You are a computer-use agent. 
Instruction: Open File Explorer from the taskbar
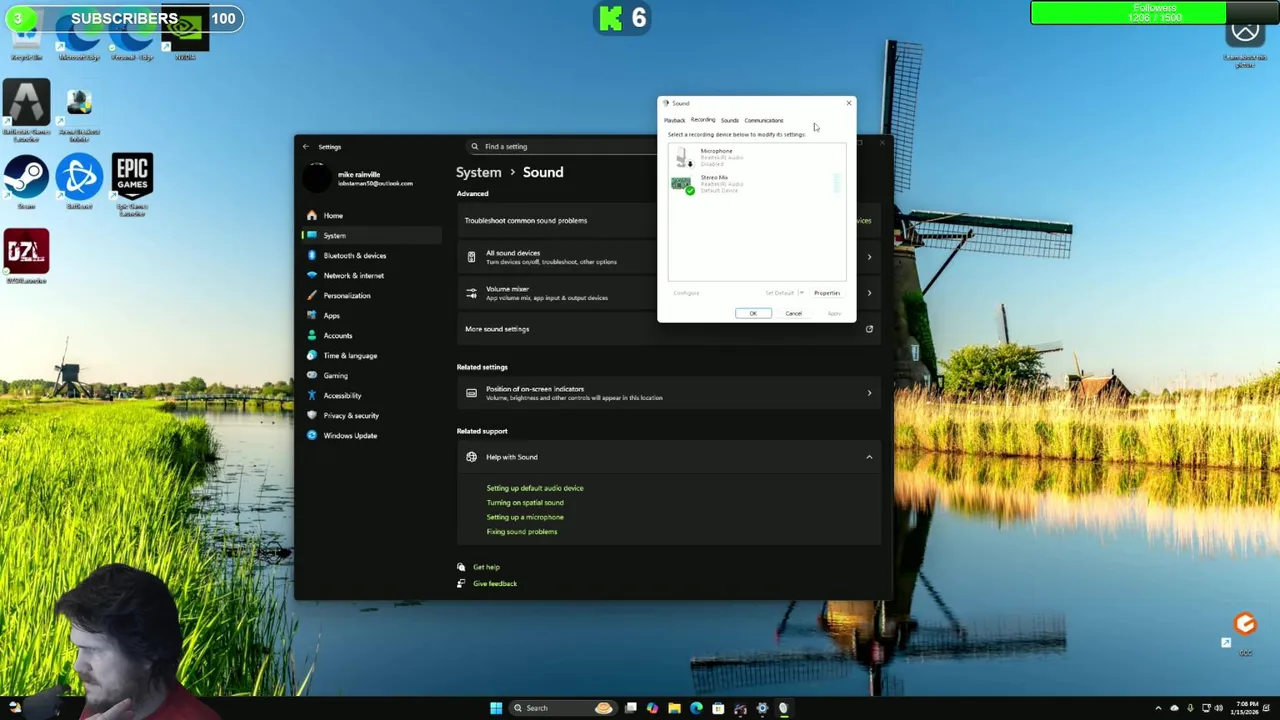[x=674, y=708]
